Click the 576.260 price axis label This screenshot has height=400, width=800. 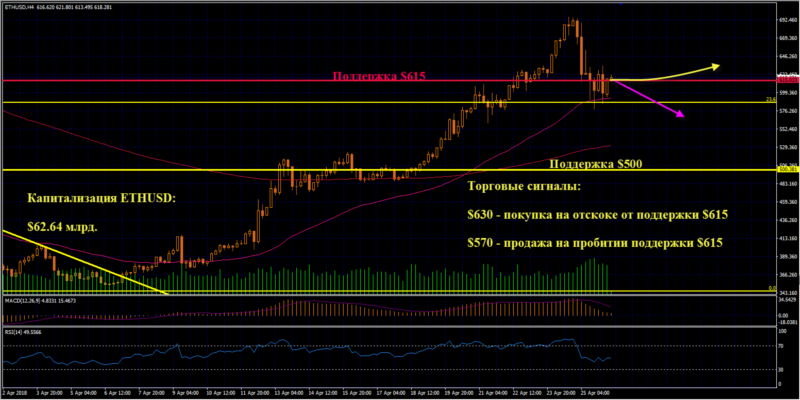[x=787, y=111]
